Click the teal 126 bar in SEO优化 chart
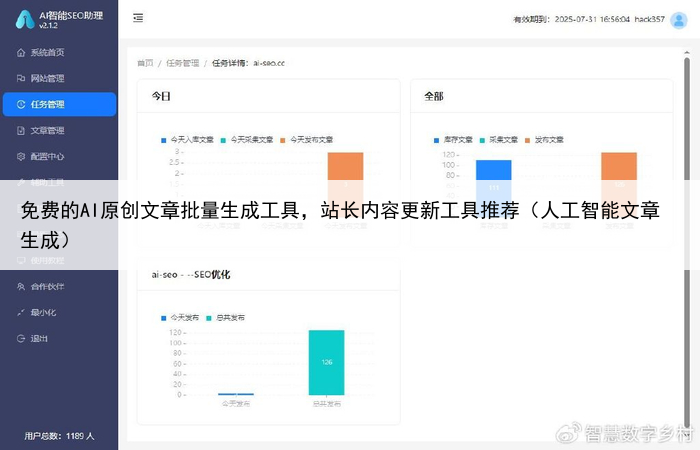The image size is (700, 450). (326, 362)
